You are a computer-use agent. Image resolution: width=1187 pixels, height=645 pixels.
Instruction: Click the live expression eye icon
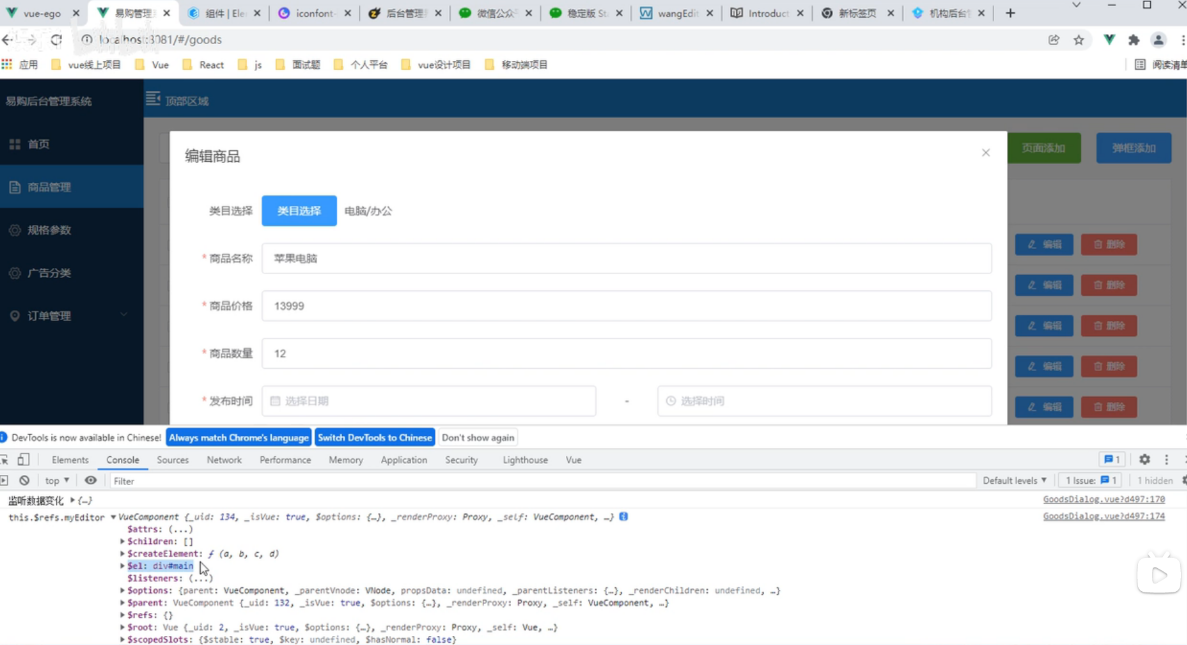click(x=91, y=480)
